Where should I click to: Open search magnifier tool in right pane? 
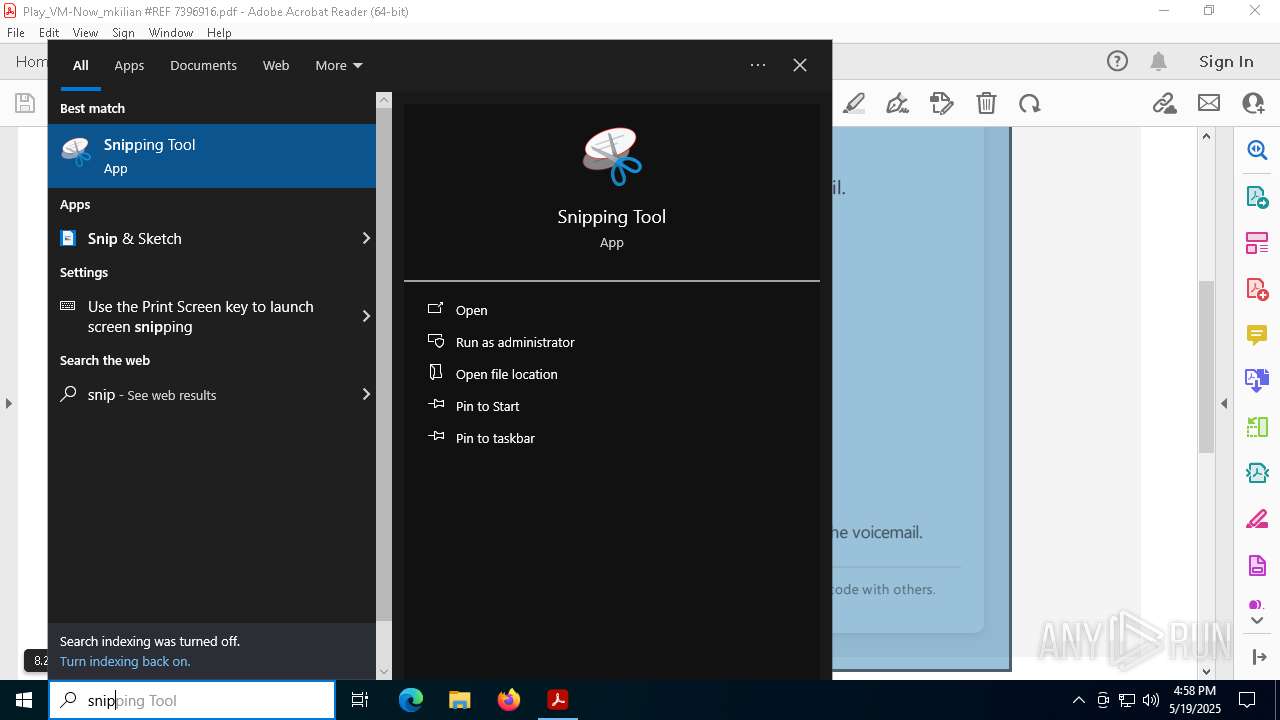point(1257,150)
